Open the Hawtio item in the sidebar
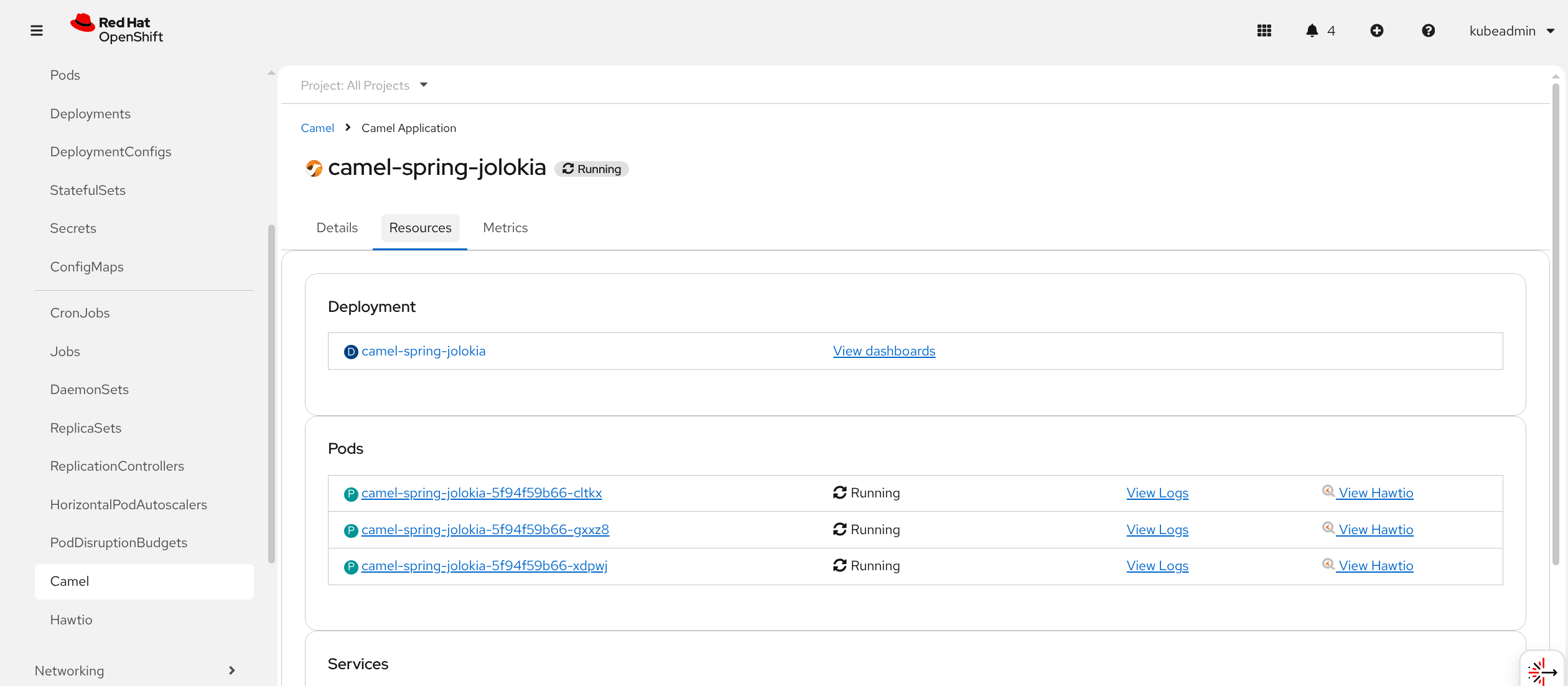 71,619
